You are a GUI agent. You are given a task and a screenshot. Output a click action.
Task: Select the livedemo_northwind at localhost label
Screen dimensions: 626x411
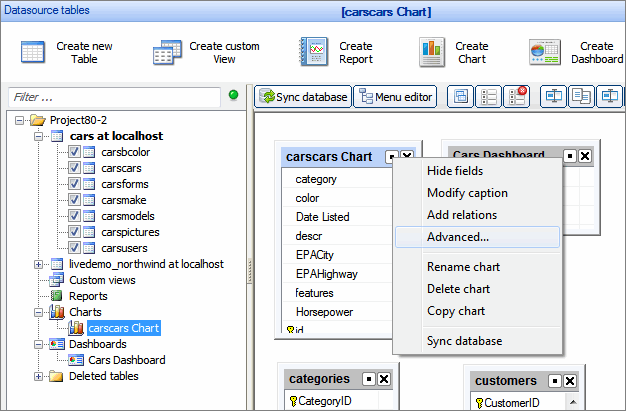146,264
